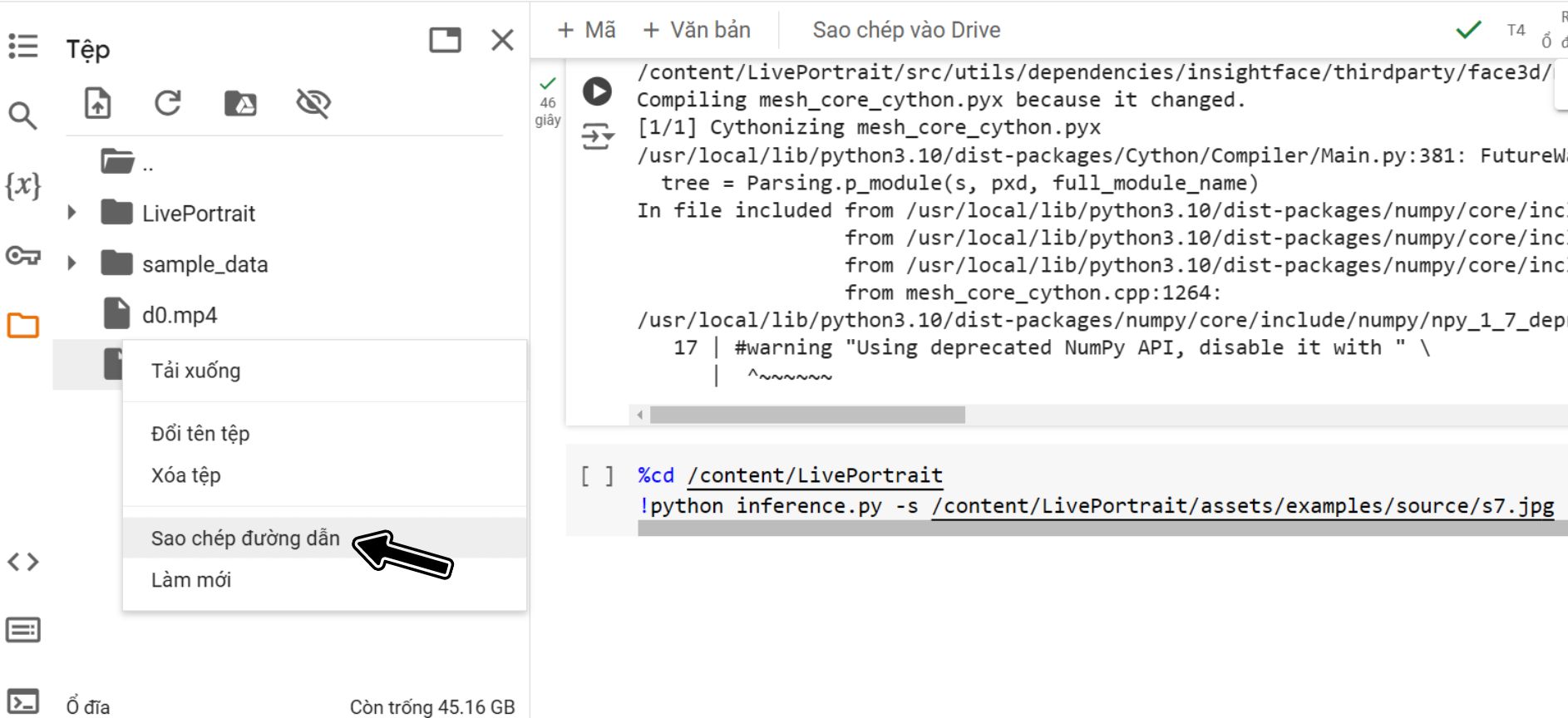
Task: Select the d0.mp4 file
Action: click(160, 314)
